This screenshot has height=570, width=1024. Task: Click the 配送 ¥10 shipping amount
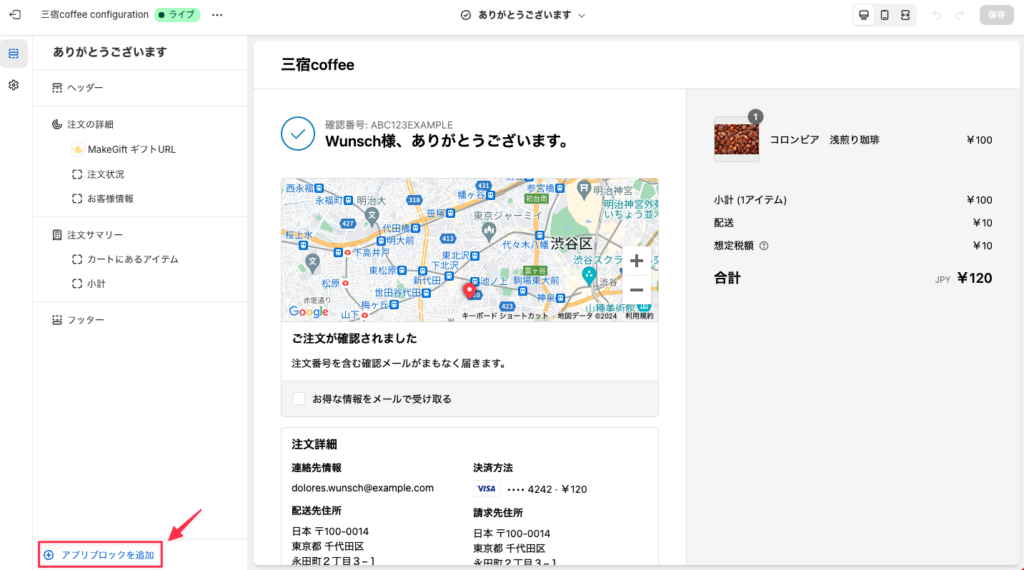pos(982,223)
